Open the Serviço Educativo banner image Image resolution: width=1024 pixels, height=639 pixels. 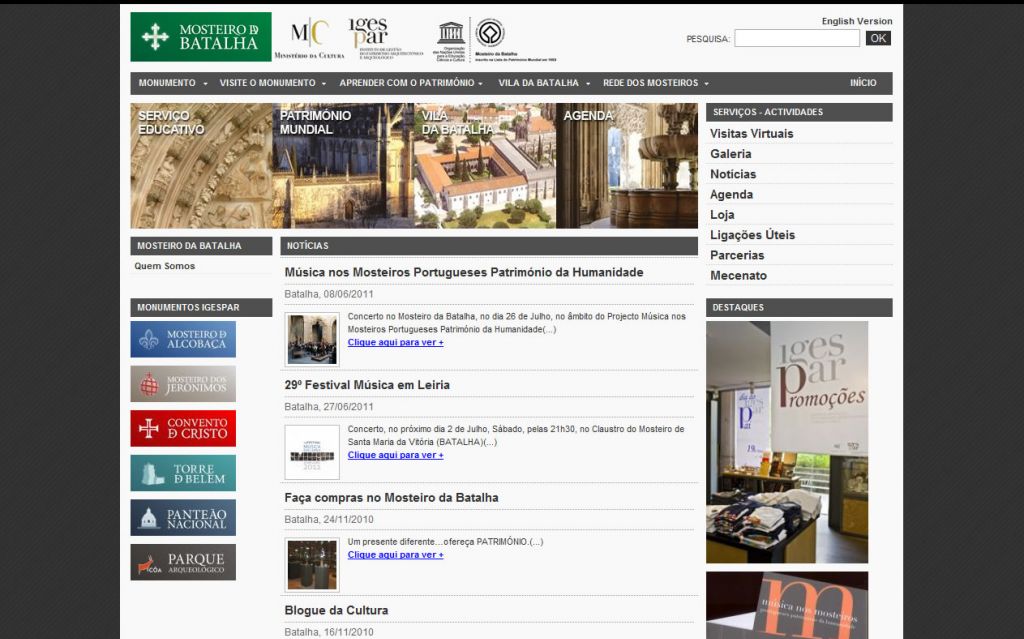point(201,166)
